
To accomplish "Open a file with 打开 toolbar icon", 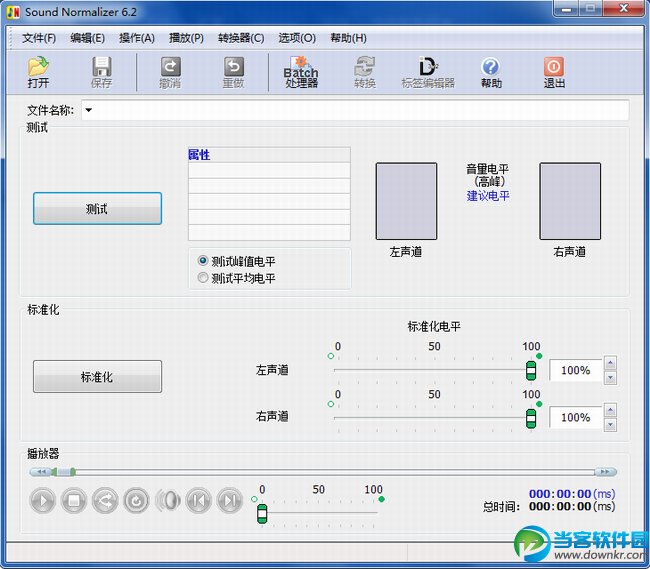I will click(x=38, y=72).
